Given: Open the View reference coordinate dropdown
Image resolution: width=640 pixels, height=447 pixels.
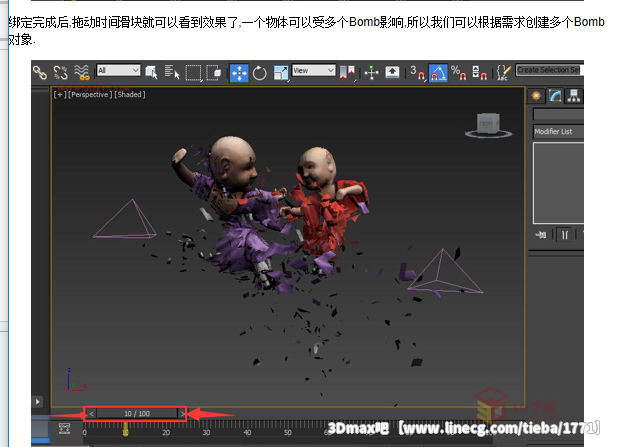Looking at the screenshot, I should point(314,71).
